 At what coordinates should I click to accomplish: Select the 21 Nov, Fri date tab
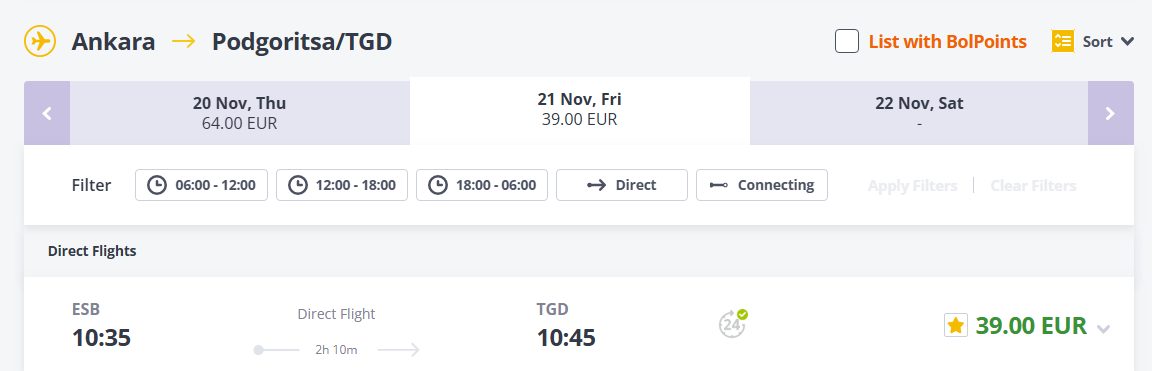(x=580, y=110)
